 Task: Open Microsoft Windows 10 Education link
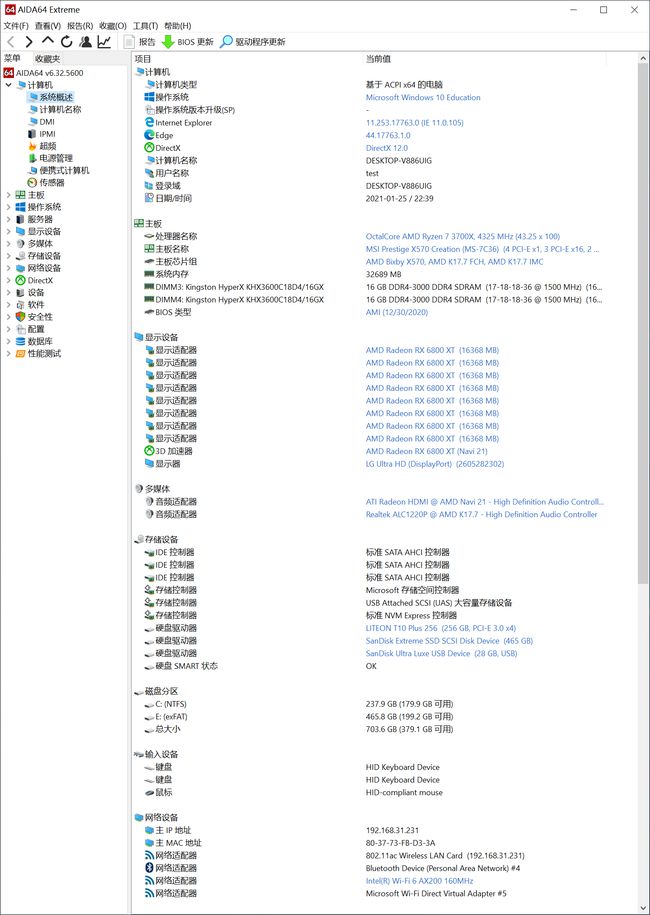(423, 97)
